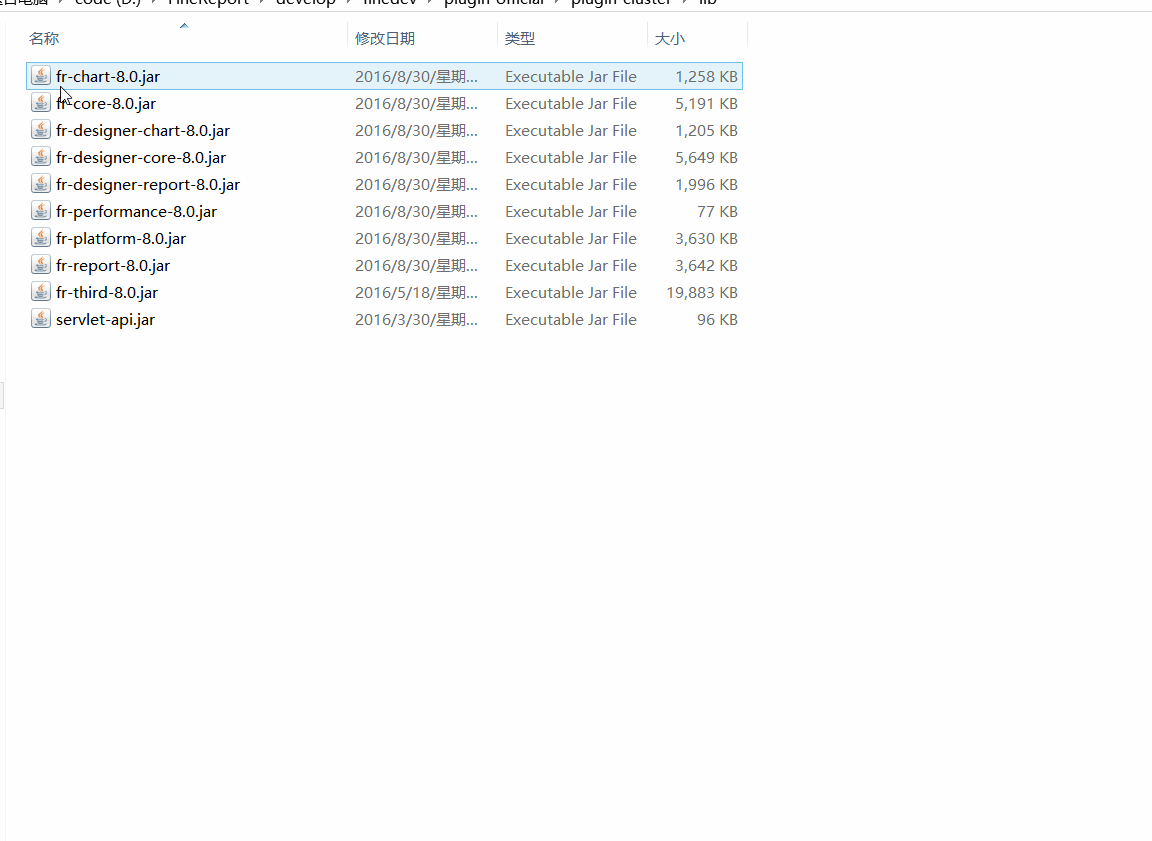Select the fr-third-8.0.jar file name
The height and width of the screenshot is (841, 1152).
[x=107, y=292]
